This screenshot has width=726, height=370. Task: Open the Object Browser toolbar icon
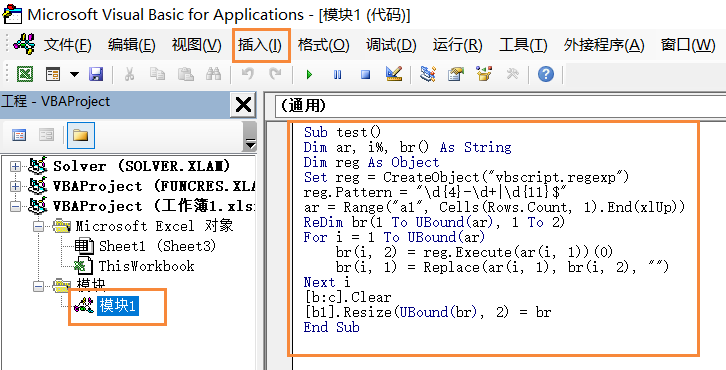pos(484,74)
